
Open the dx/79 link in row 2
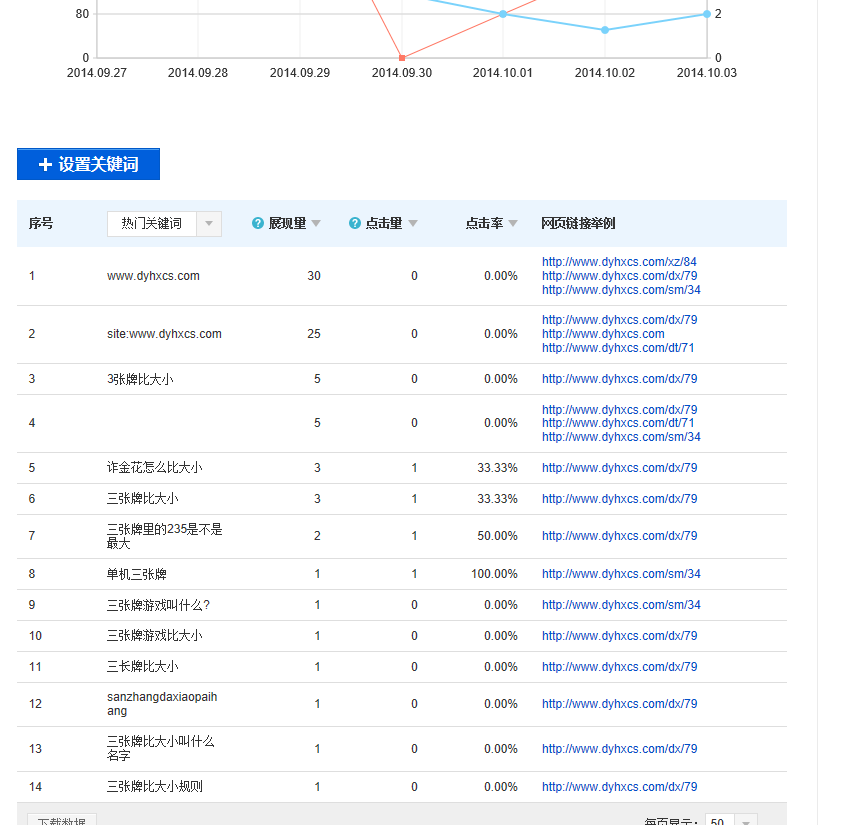(620, 319)
